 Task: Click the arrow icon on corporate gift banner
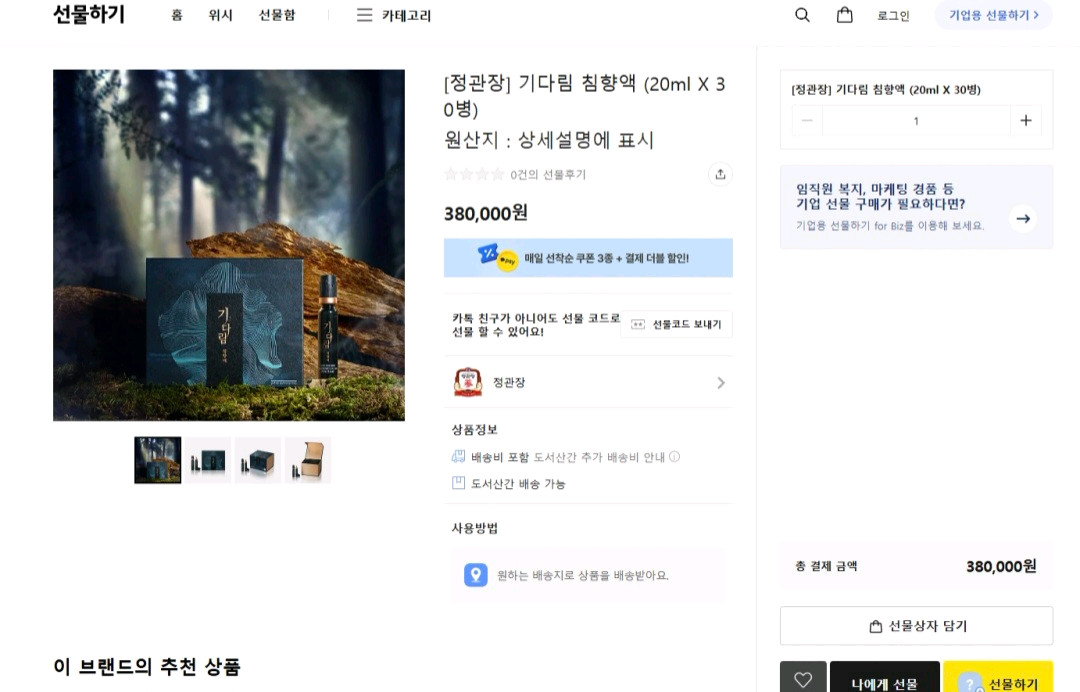1022,218
